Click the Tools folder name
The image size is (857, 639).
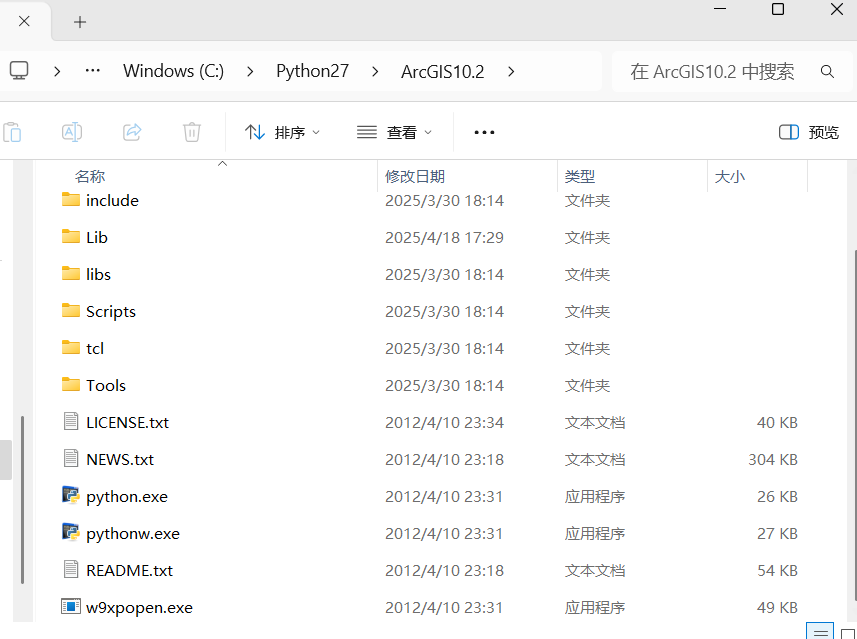point(106,385)
